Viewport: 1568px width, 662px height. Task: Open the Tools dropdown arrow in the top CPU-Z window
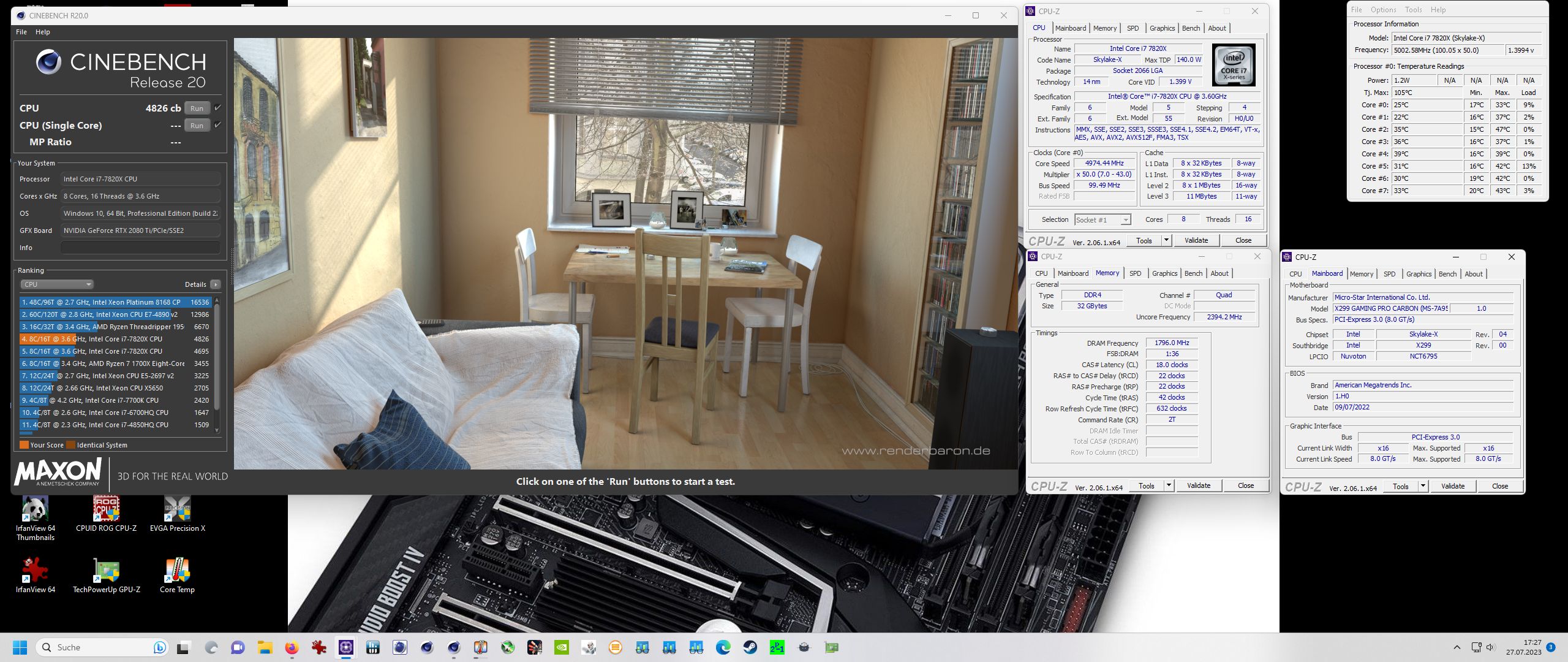tap(1166, 240)
